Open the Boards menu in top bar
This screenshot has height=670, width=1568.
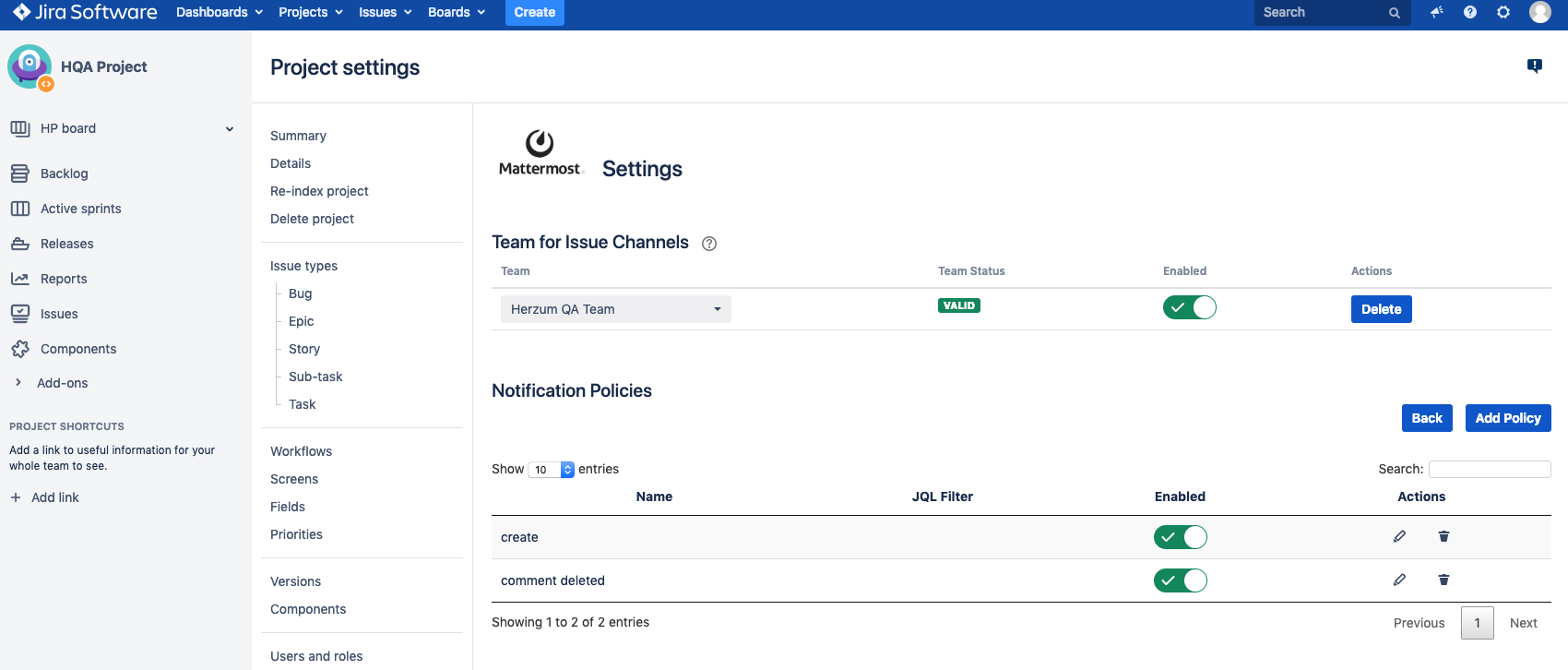pyautogui.click(x=456, y=12)
